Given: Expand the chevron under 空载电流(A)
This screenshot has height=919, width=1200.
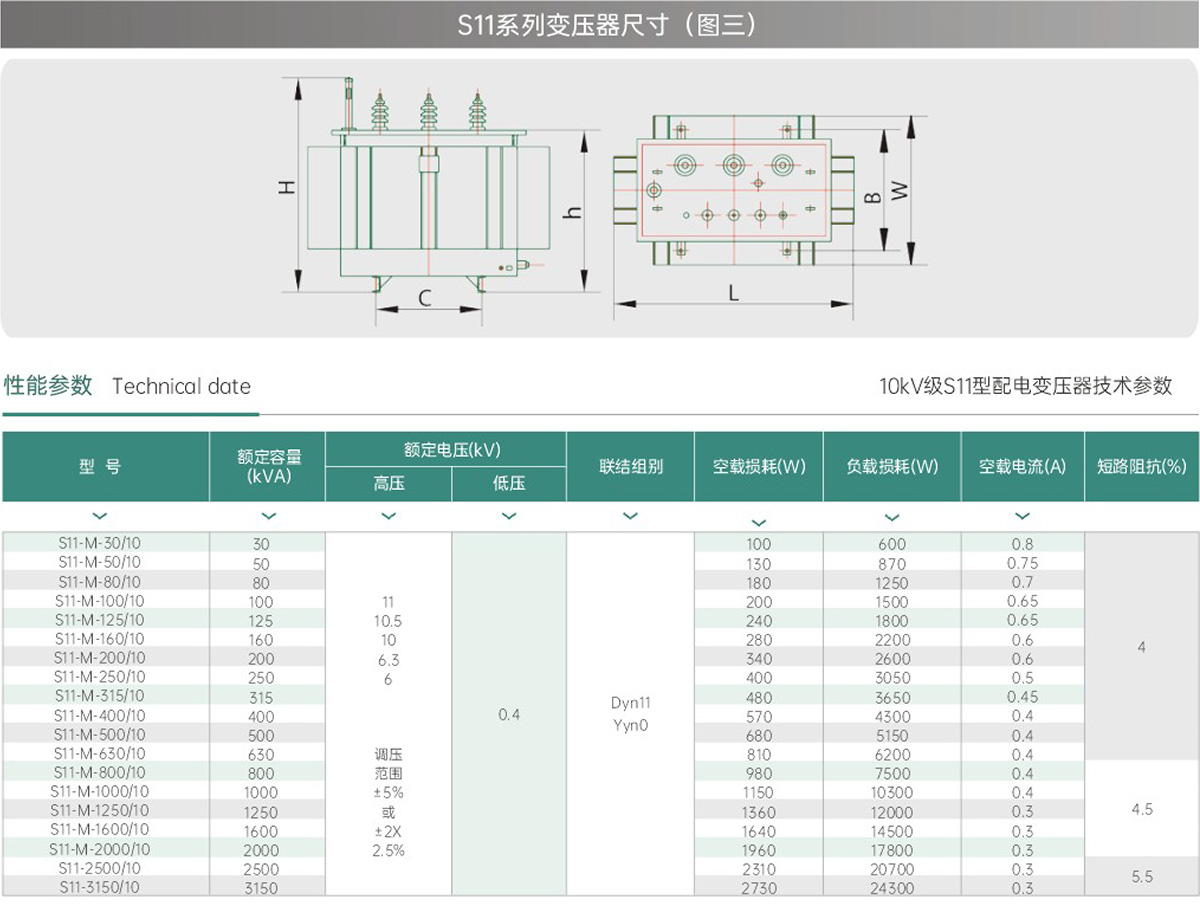Looking at the screenshot, I should (1022, 516).
